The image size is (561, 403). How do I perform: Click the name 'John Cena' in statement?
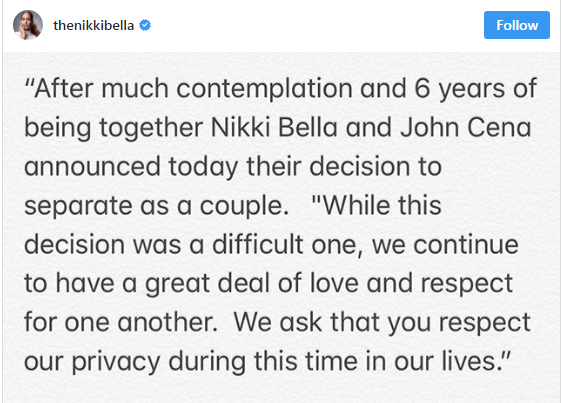click(x=465, y=127)
